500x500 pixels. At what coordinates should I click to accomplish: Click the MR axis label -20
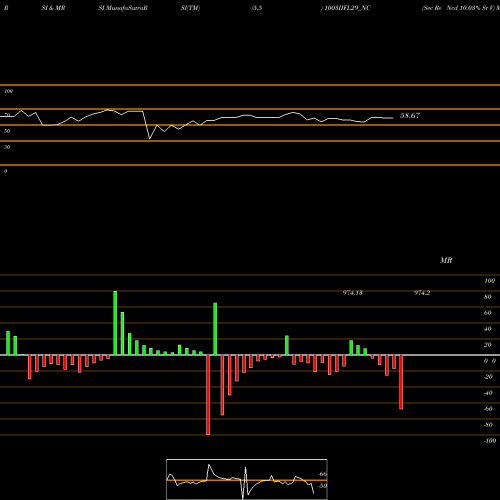click(x=488, y=377)
